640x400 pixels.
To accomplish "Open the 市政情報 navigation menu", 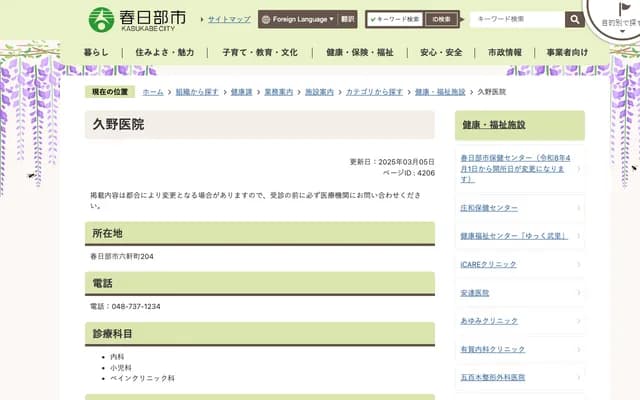I will [x=504, y=52].
